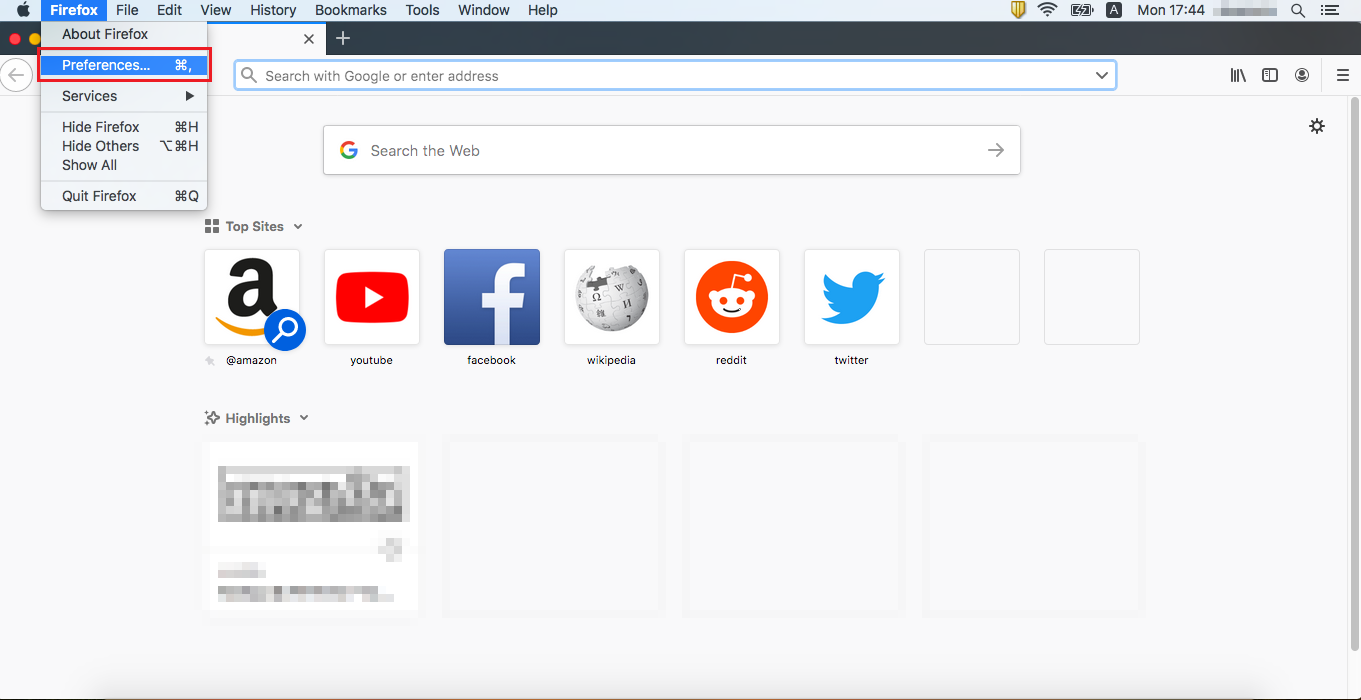
Task: Open new tab settings via gear icon
Action: (1317, 126)
